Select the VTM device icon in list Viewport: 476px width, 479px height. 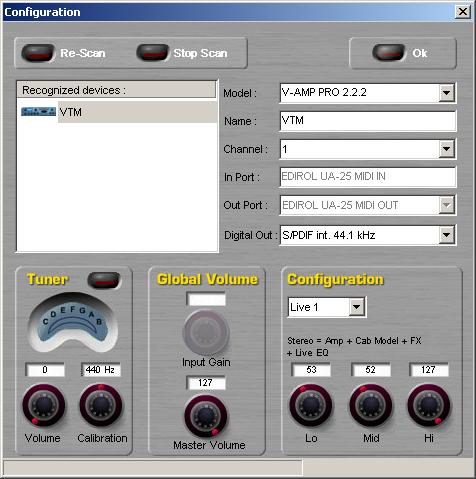[38, 112]
